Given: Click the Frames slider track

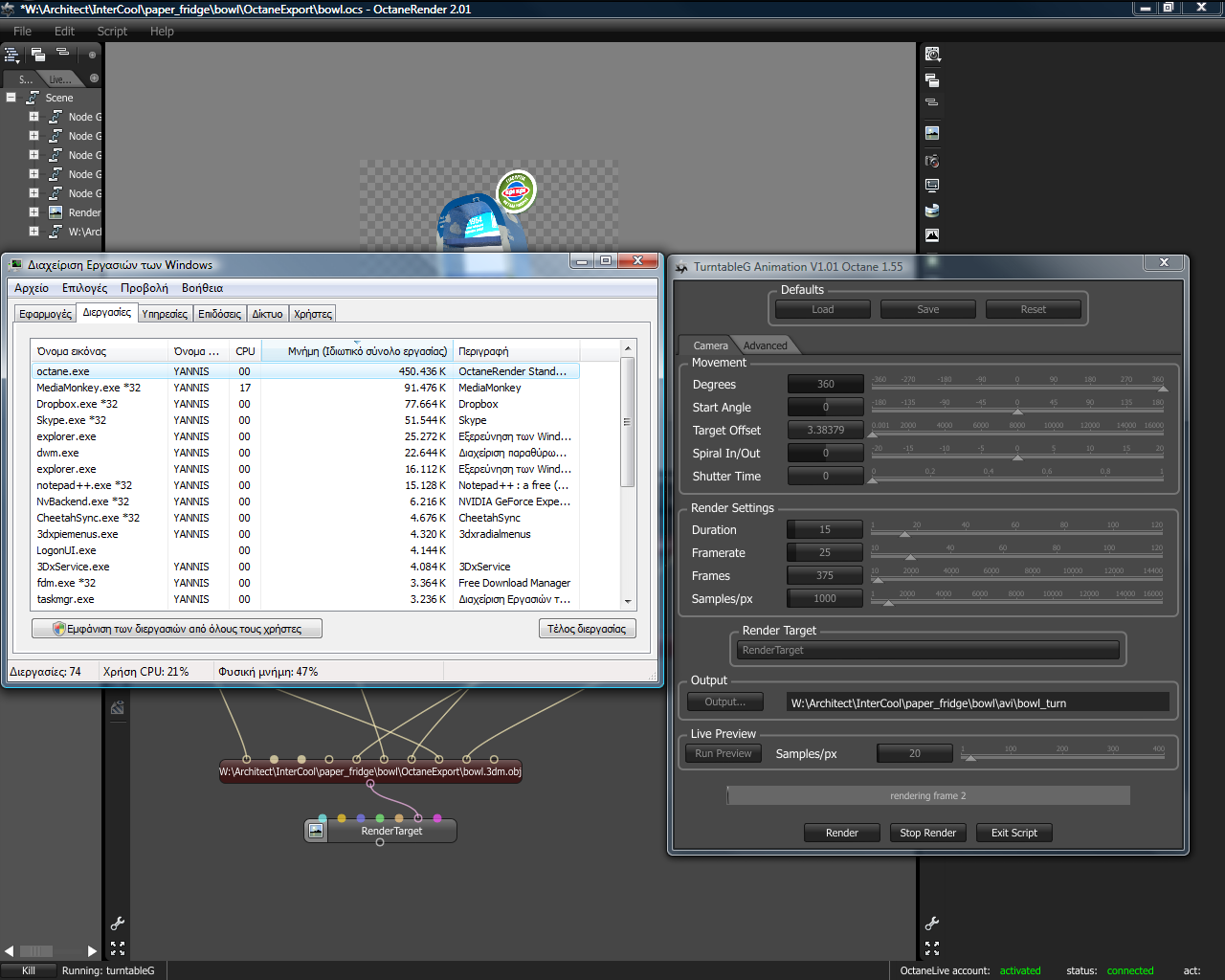Looking at the screenshot, I should (1017, 579).
